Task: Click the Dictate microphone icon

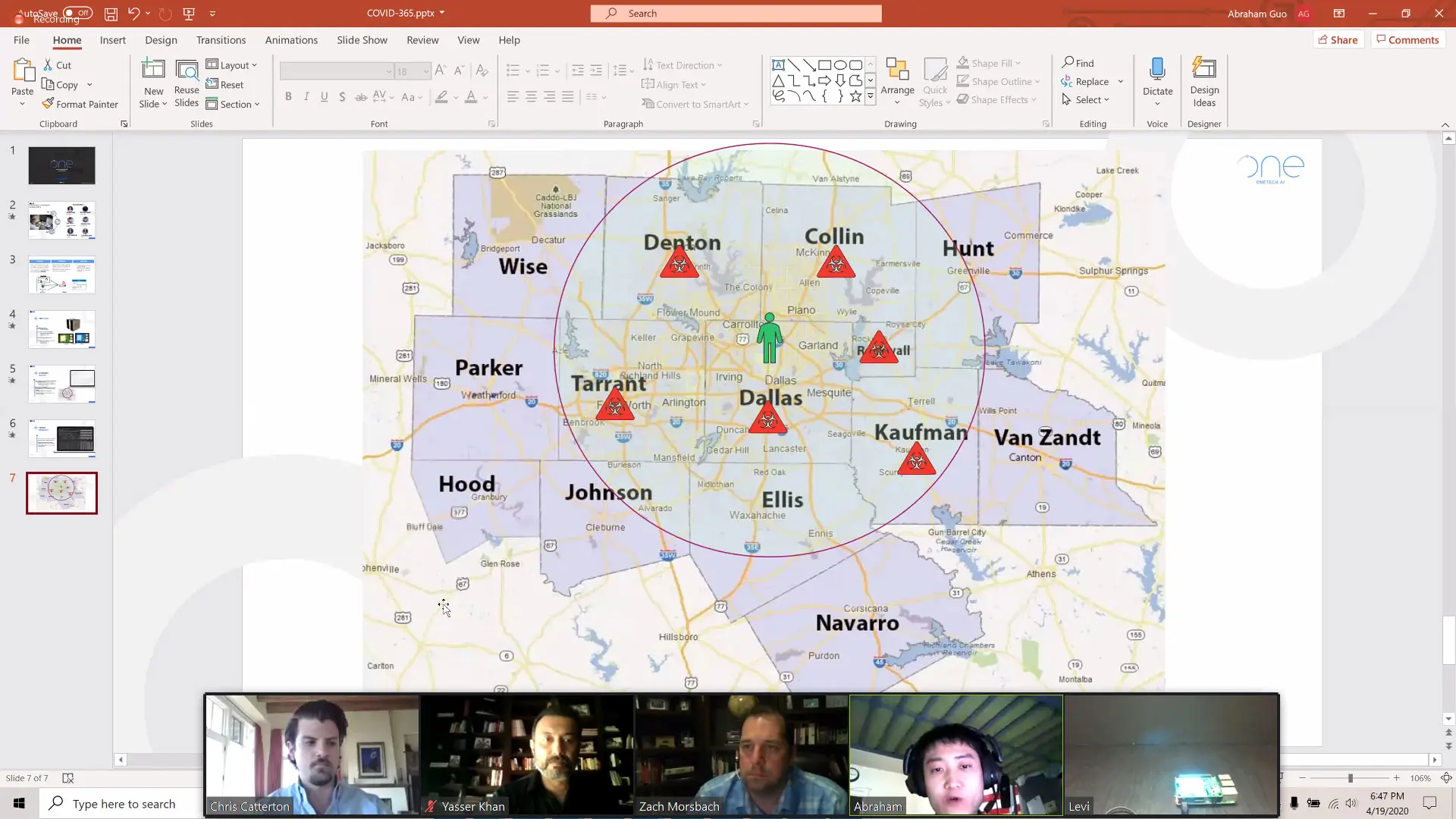Action: (x=1157, y=70)
